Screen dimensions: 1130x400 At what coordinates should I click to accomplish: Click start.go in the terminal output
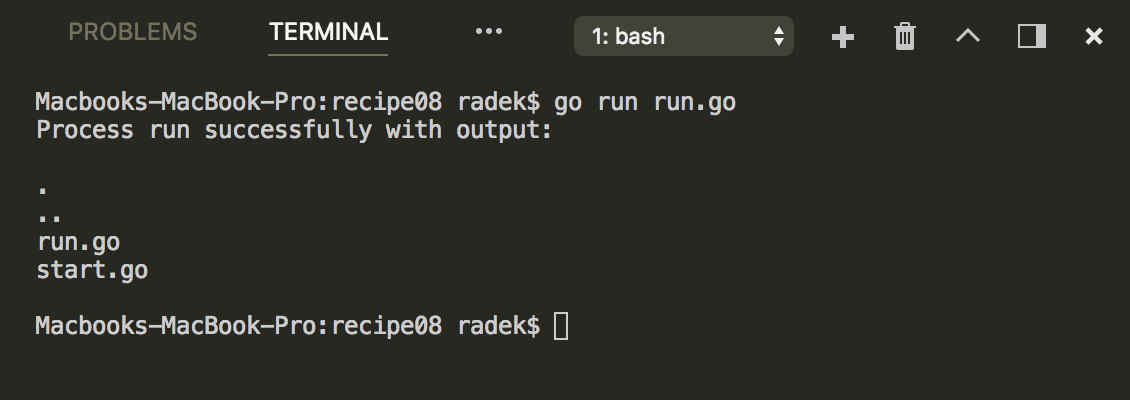(x=92, y=270)
